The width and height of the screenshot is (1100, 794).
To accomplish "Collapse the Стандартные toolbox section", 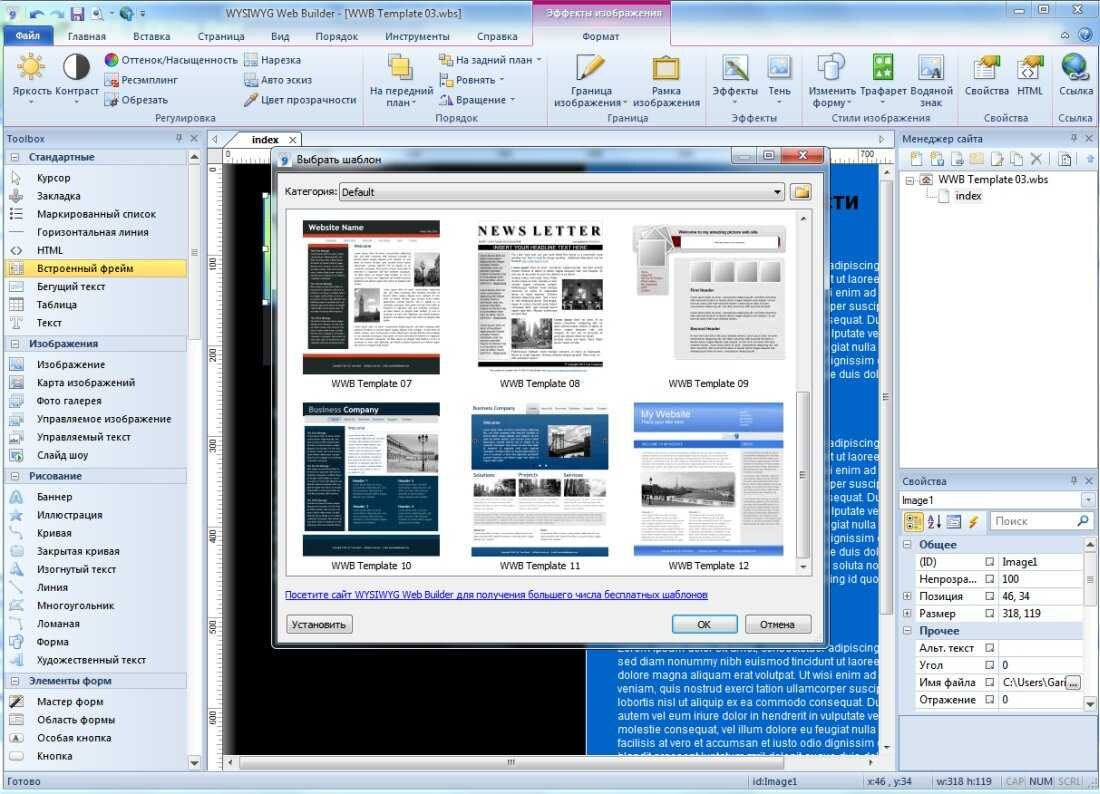I will pyautogui.click(x=15, y=157).
